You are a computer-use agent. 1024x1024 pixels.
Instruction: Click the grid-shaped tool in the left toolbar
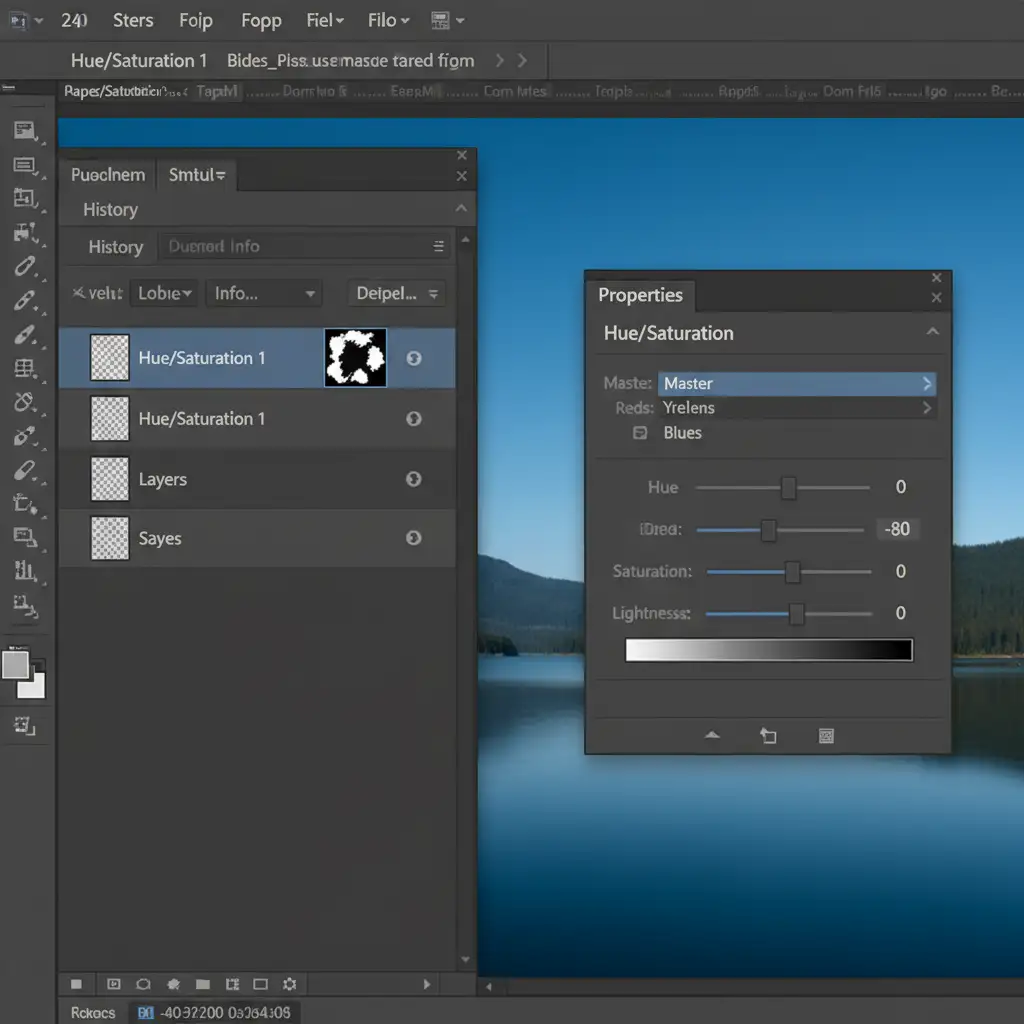25,369
